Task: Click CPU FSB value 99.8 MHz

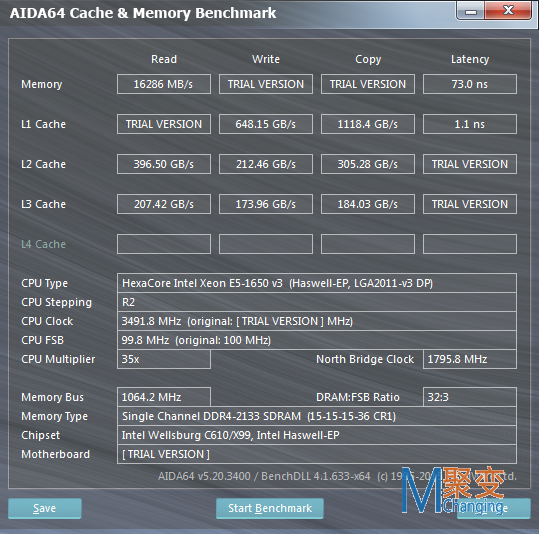Action: [317, 340]
